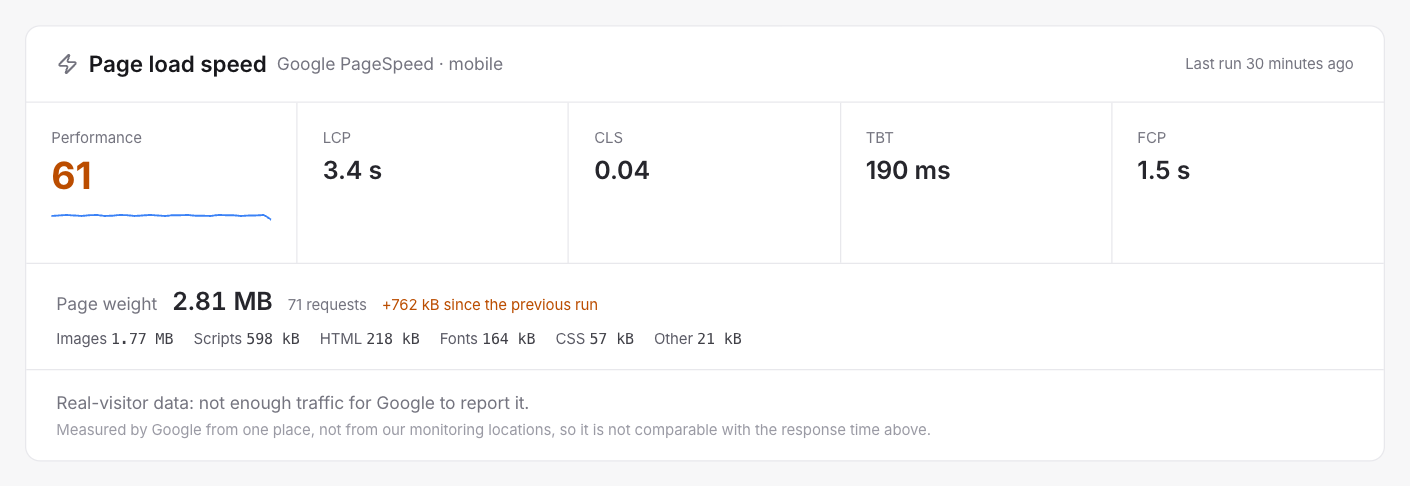Viewport: 1410px width, 486px height.
Task: Click the "Page weight" label
Action: pos(107,304)
